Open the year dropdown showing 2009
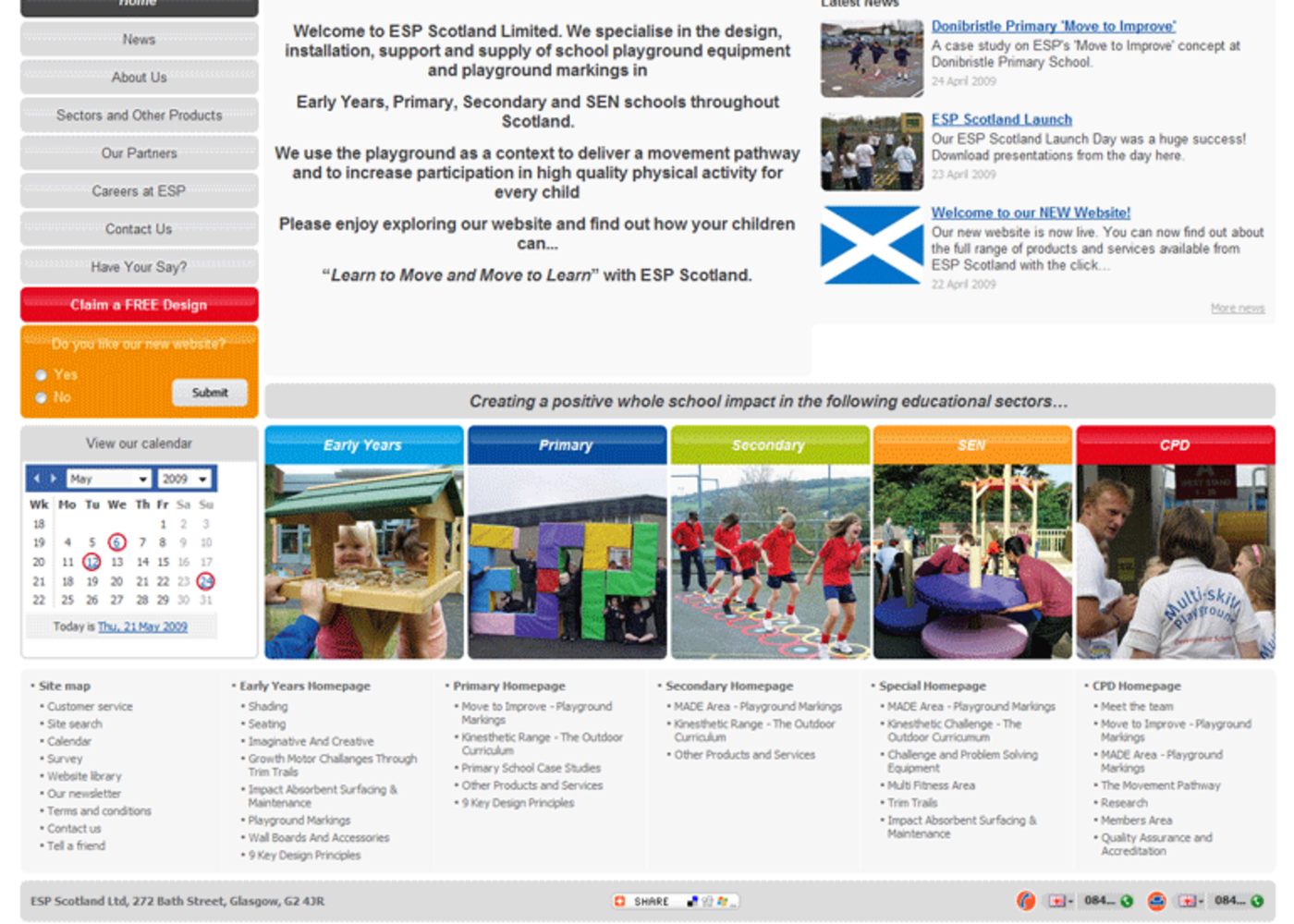The width and height of the screenshot is (1294, 924). coord(185,479)
